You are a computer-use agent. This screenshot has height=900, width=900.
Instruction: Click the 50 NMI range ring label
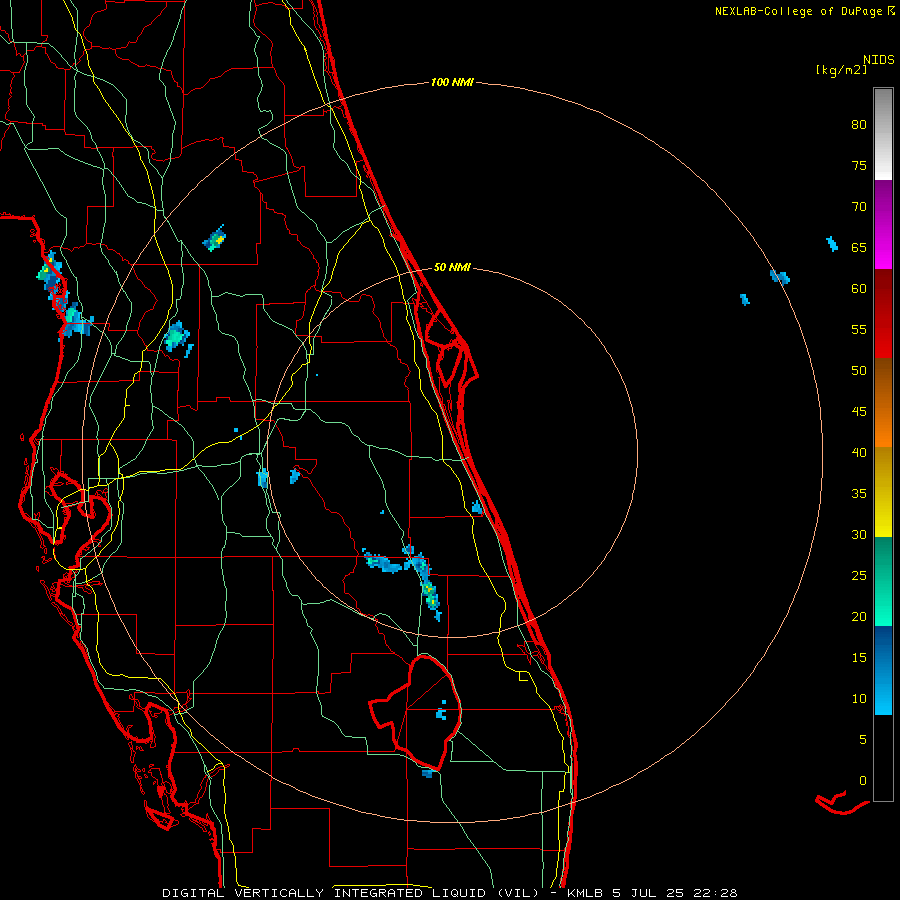click(x=452, y=267)
